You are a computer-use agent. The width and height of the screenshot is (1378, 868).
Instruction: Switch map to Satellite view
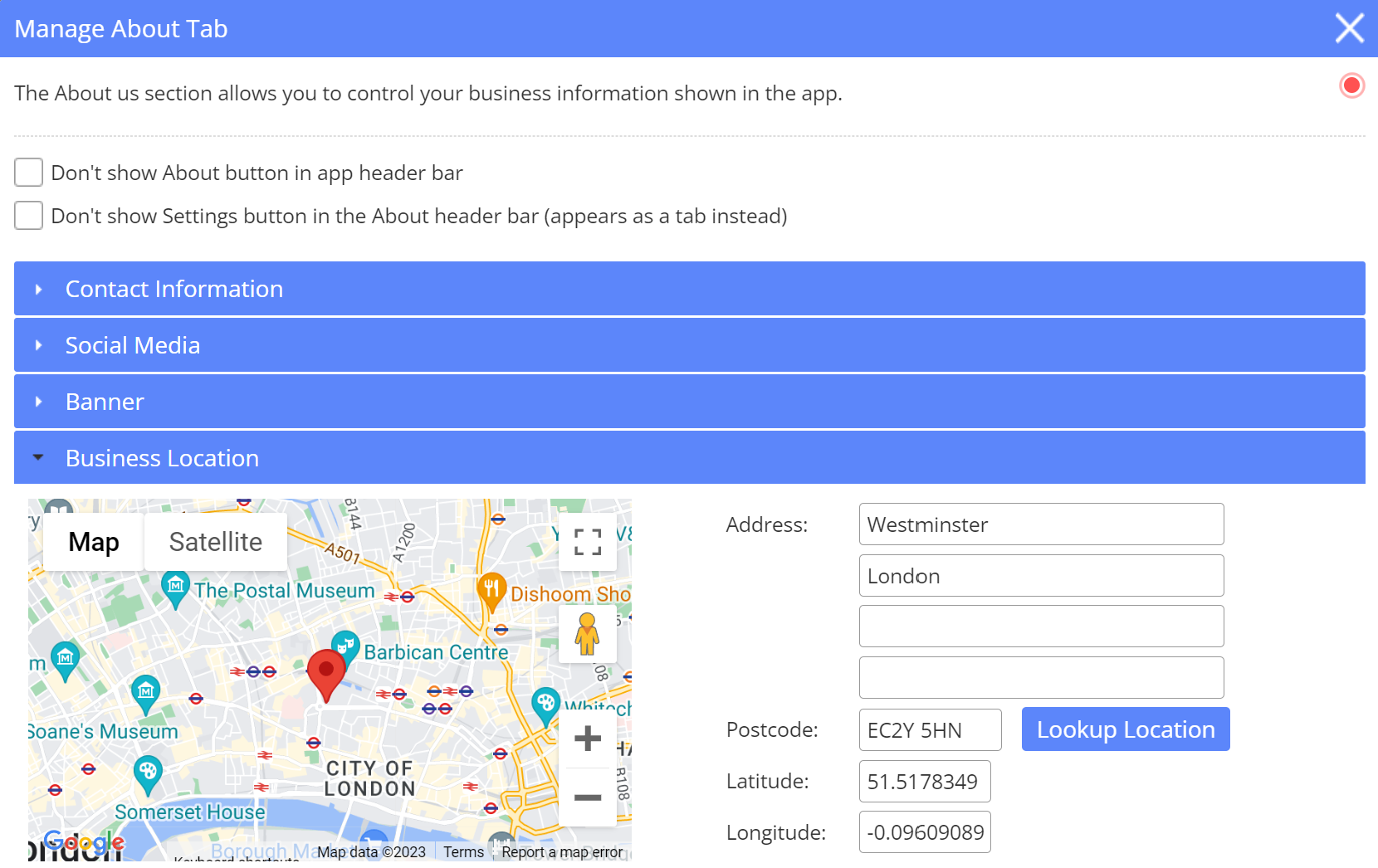(216, 542)
